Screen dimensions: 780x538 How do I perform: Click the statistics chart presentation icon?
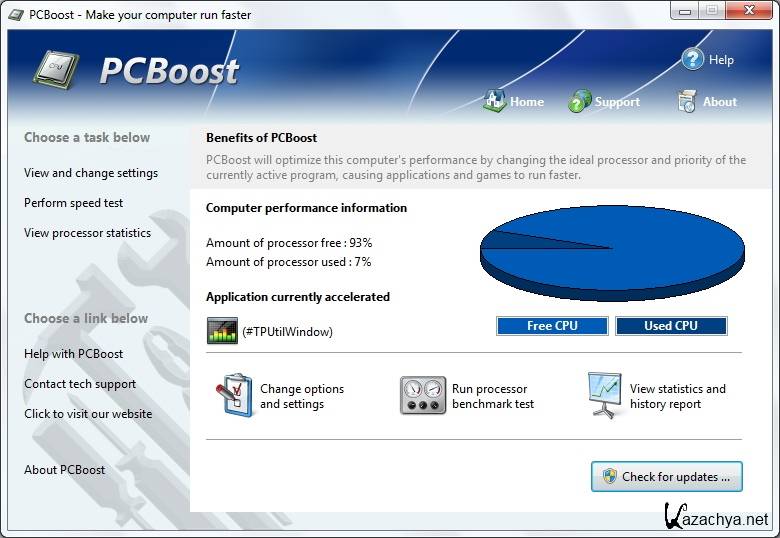pyautogui.click(x=604, y=396)
